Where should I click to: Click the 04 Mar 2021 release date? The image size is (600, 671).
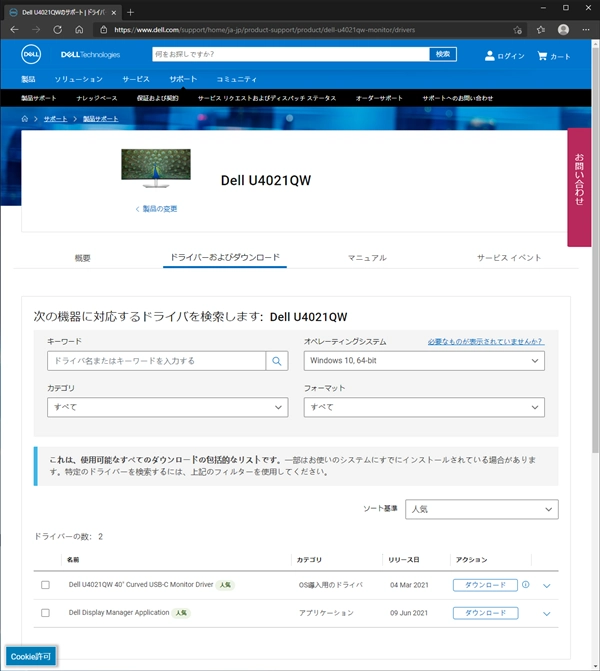pyautogui.click(x=409, y=585)
